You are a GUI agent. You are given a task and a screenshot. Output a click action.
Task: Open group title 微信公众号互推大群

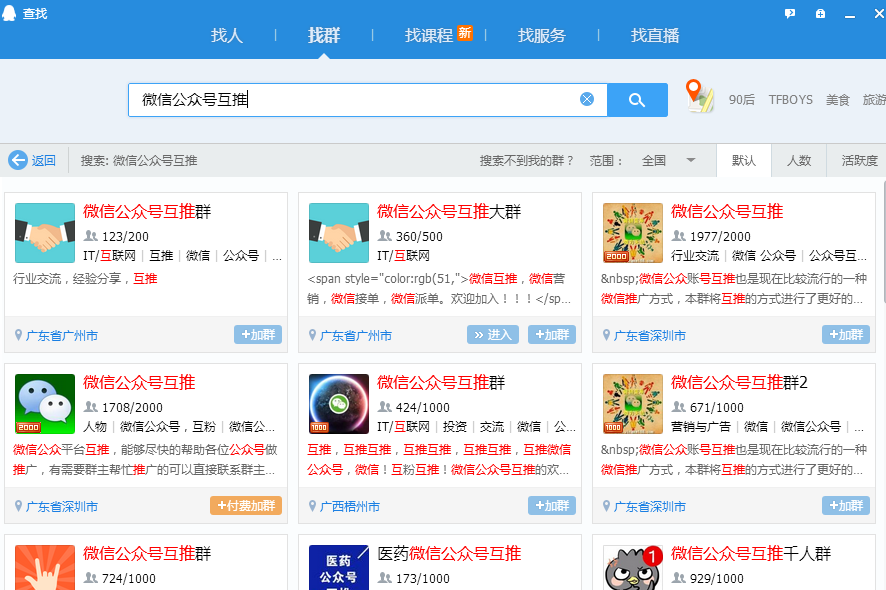coord(449,211)
